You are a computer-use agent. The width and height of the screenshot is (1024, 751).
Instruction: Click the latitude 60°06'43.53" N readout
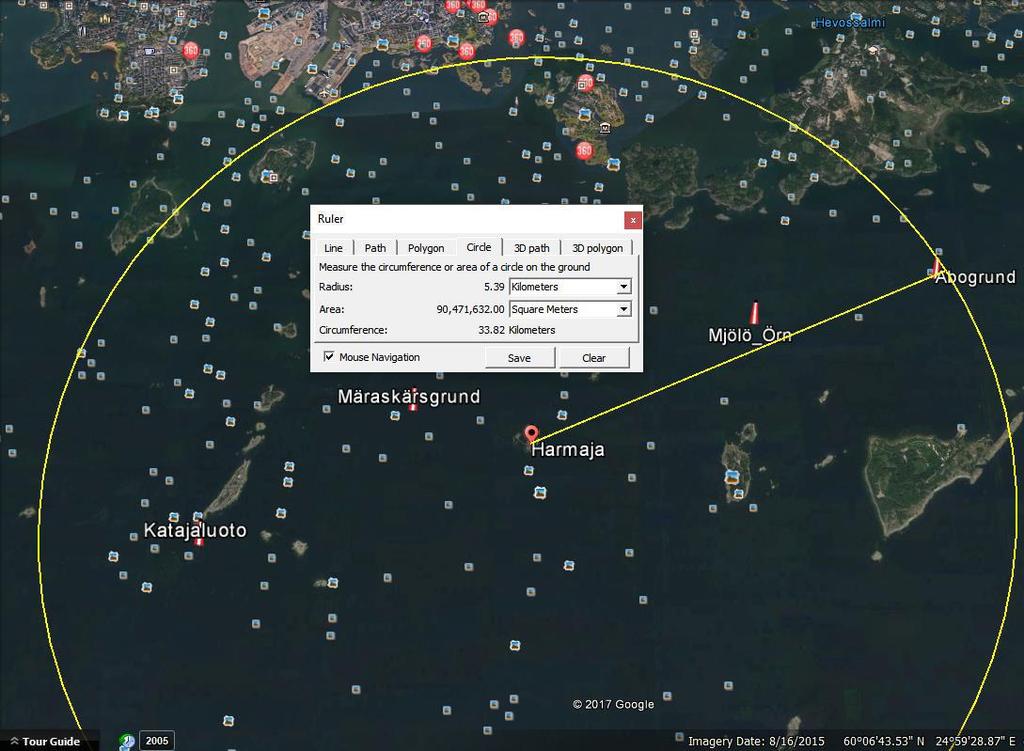click(884, 741)
